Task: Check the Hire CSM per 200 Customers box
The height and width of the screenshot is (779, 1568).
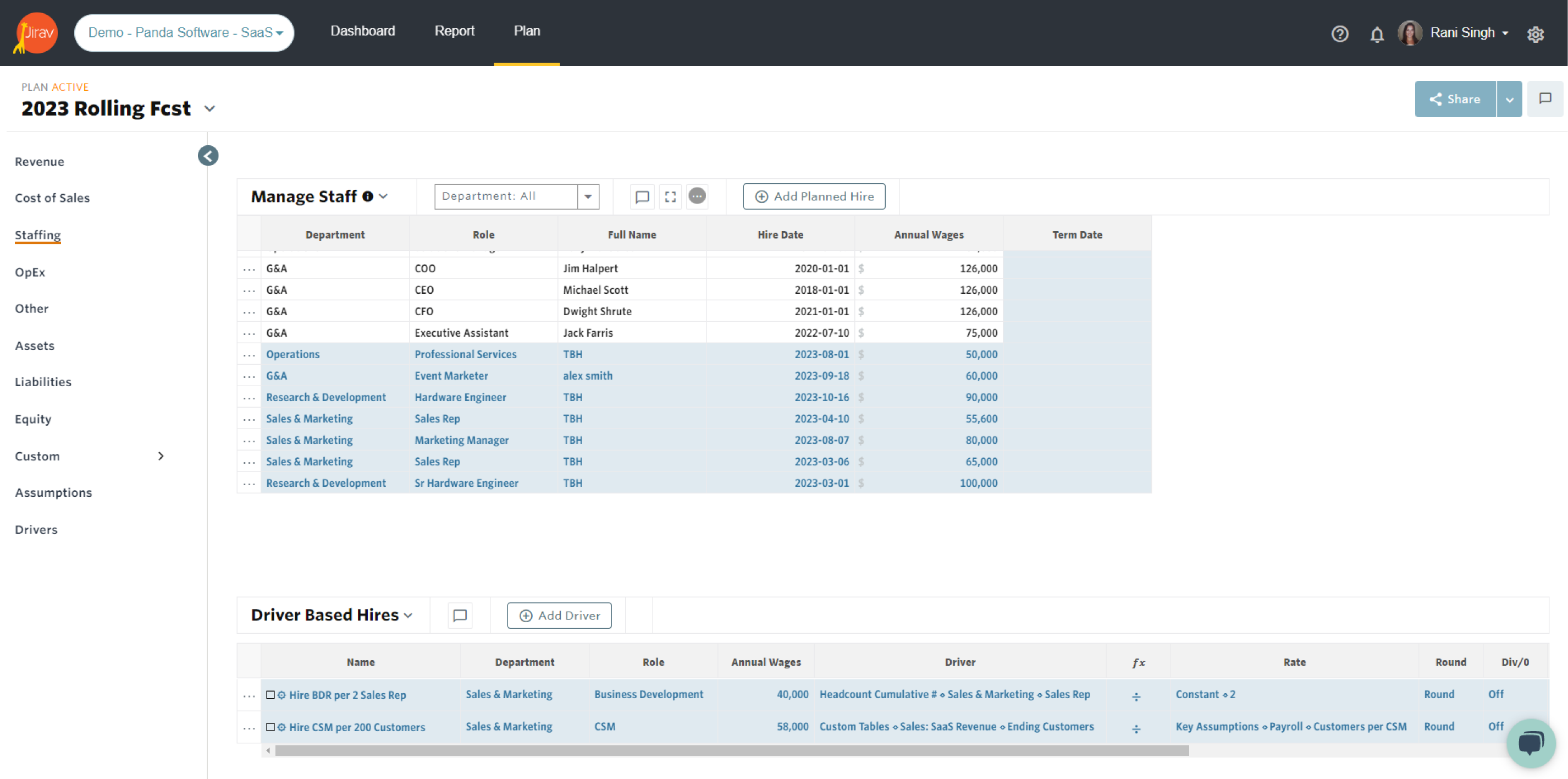Action: click(270, 727)
